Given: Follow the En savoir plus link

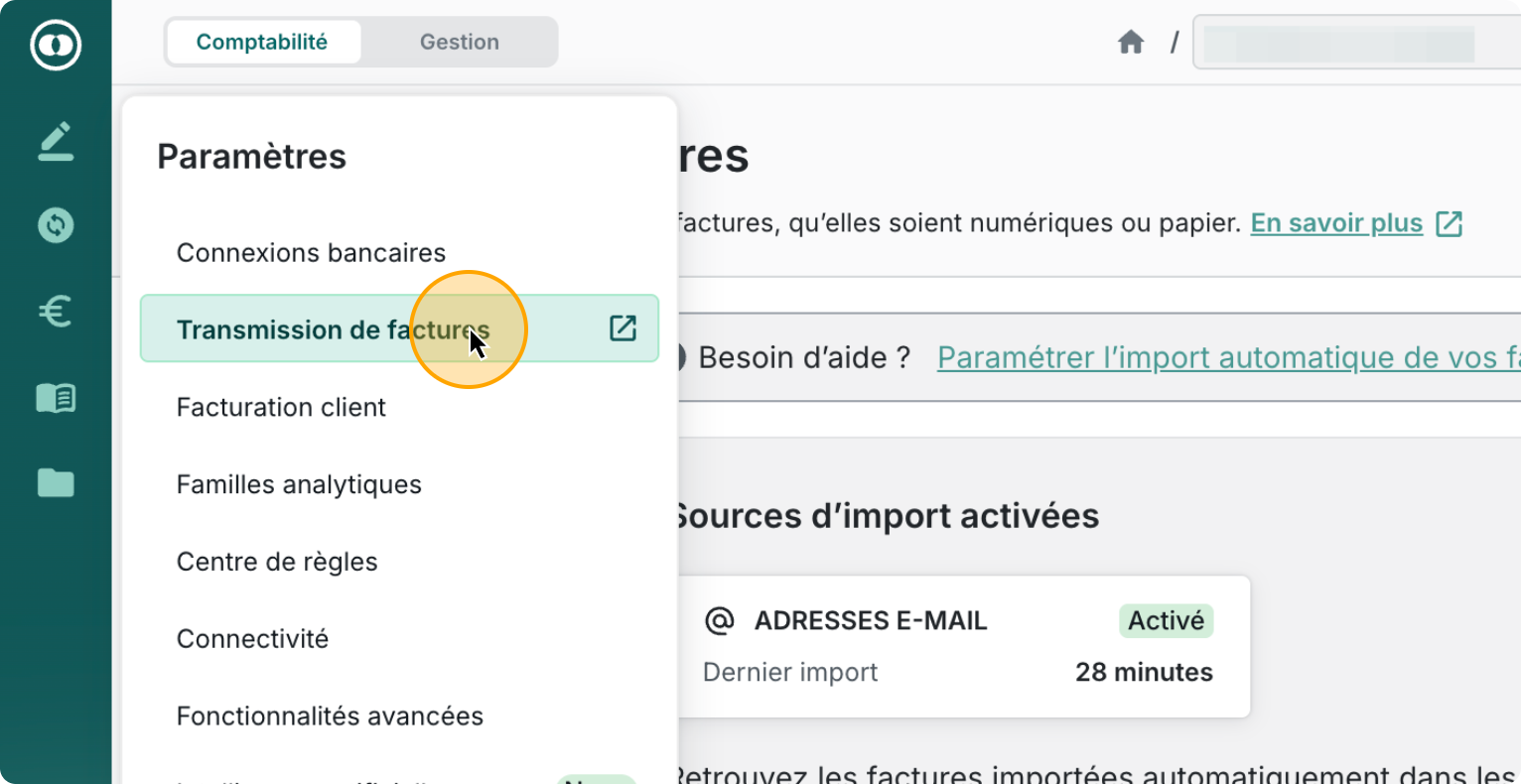Looking at the screenshot, I should tap(1336, 223).
